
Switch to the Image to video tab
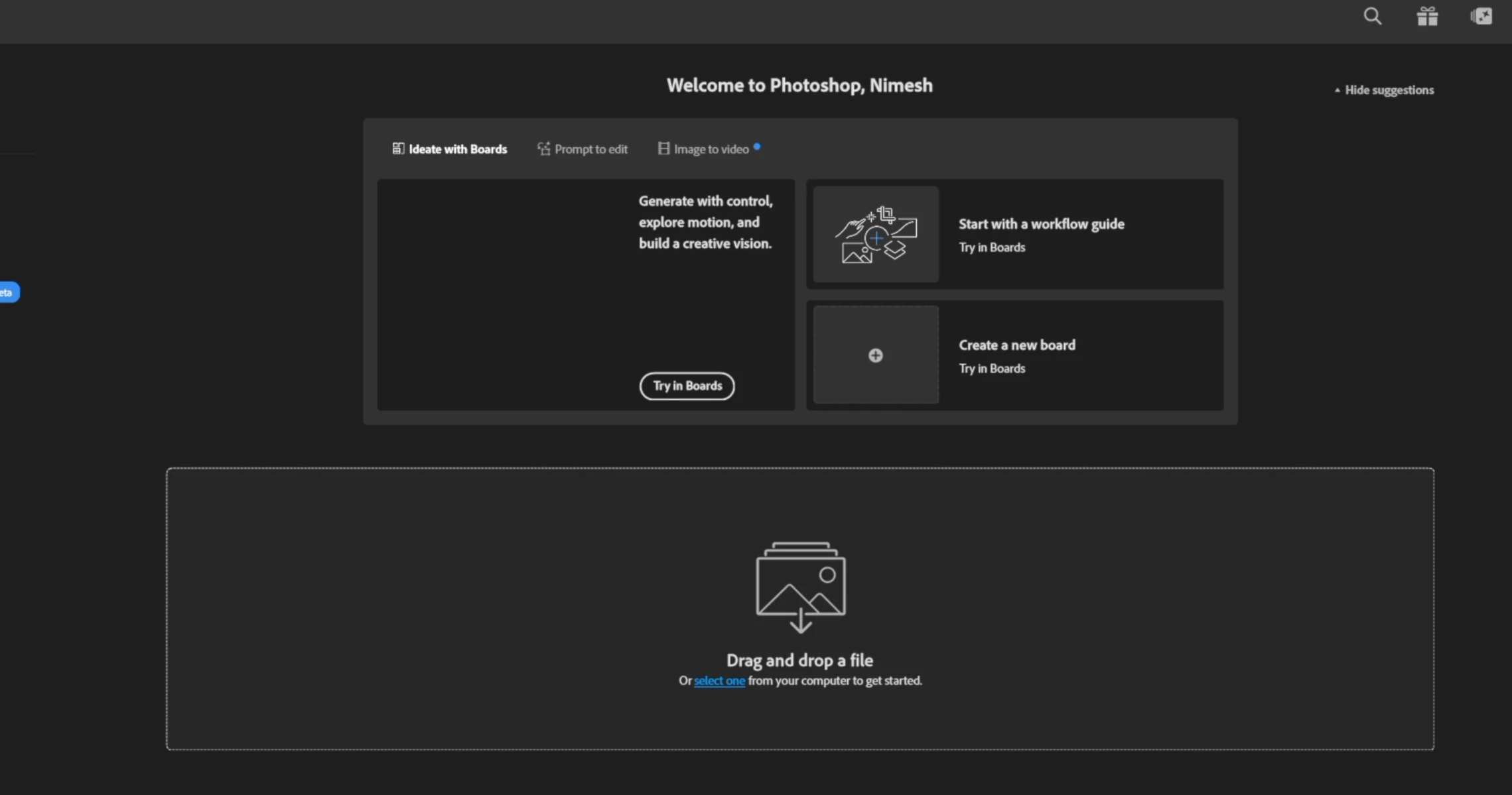tap(709, 149)
